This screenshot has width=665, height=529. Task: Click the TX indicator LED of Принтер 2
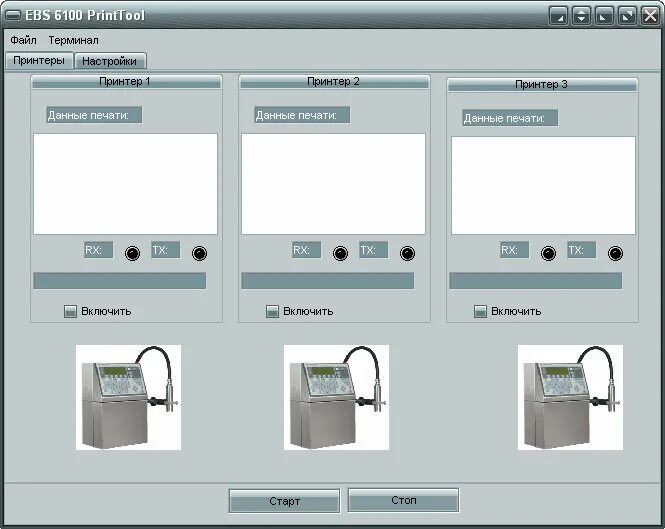click(407, 253)
